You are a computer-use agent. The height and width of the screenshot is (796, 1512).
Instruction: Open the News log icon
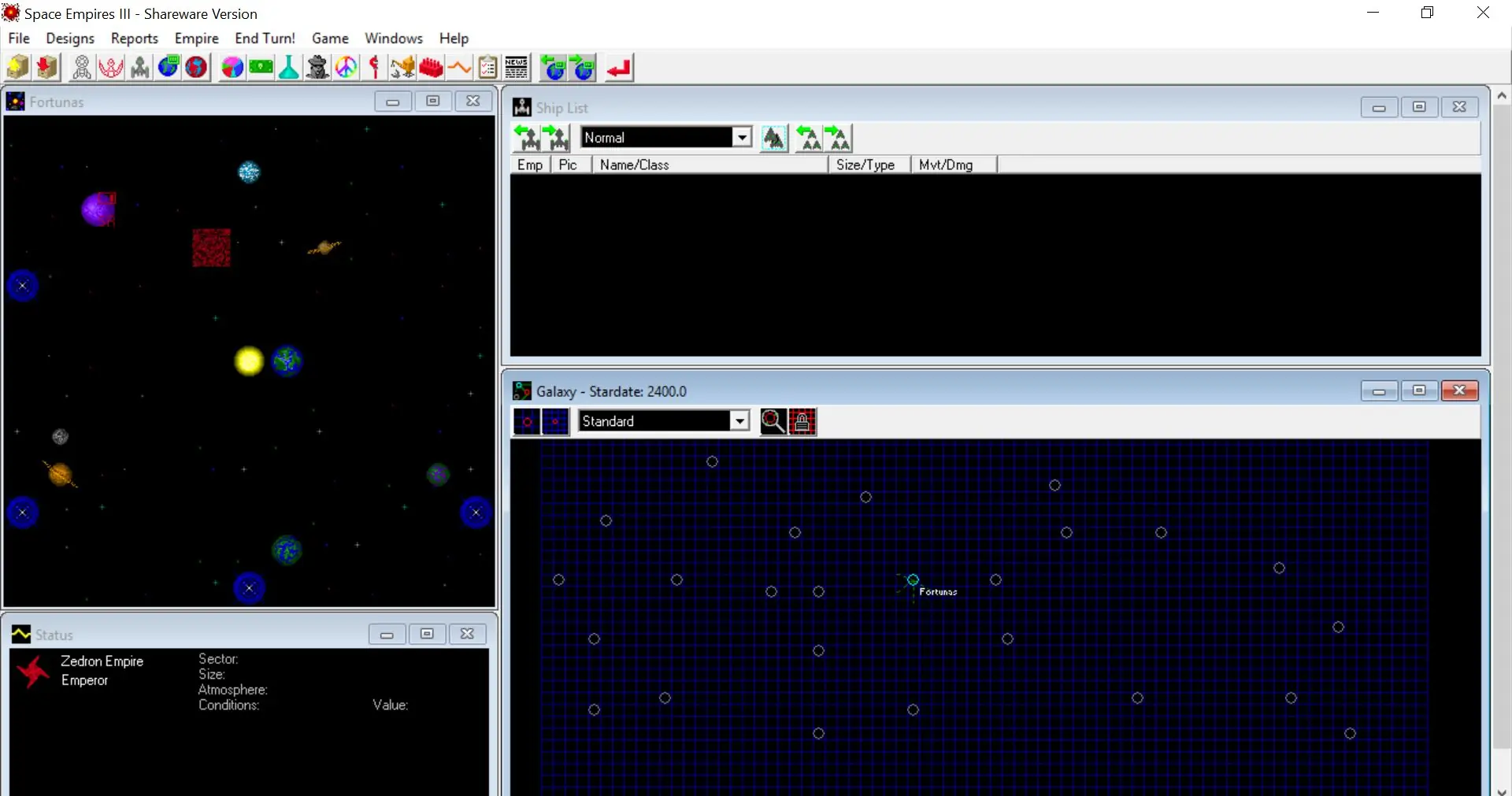click(x=517, y=68)
